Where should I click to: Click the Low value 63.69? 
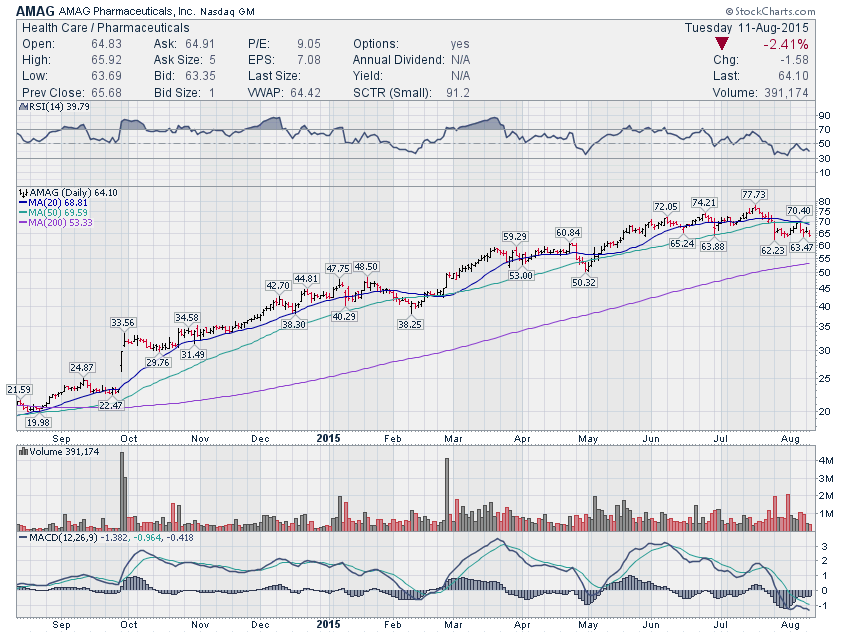[106, 76]
